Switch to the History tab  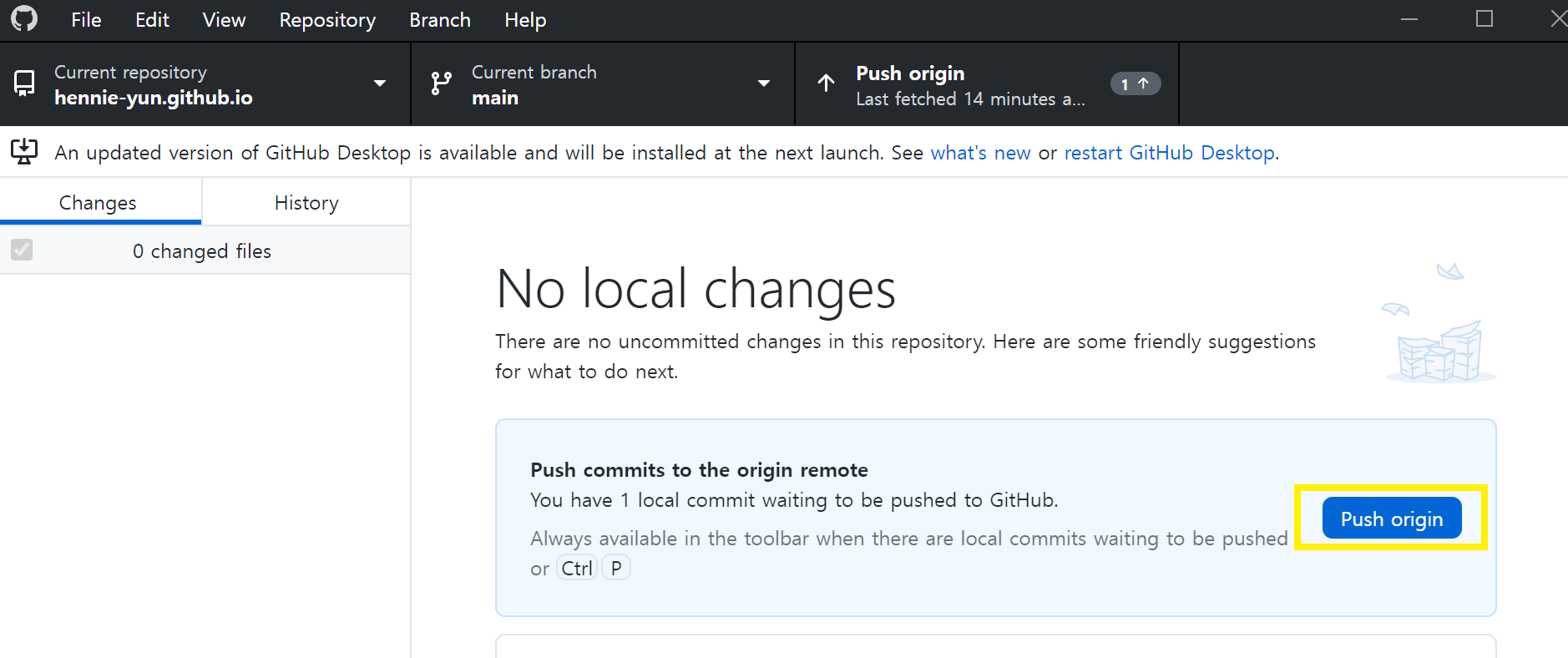click(x=306, y=202)
